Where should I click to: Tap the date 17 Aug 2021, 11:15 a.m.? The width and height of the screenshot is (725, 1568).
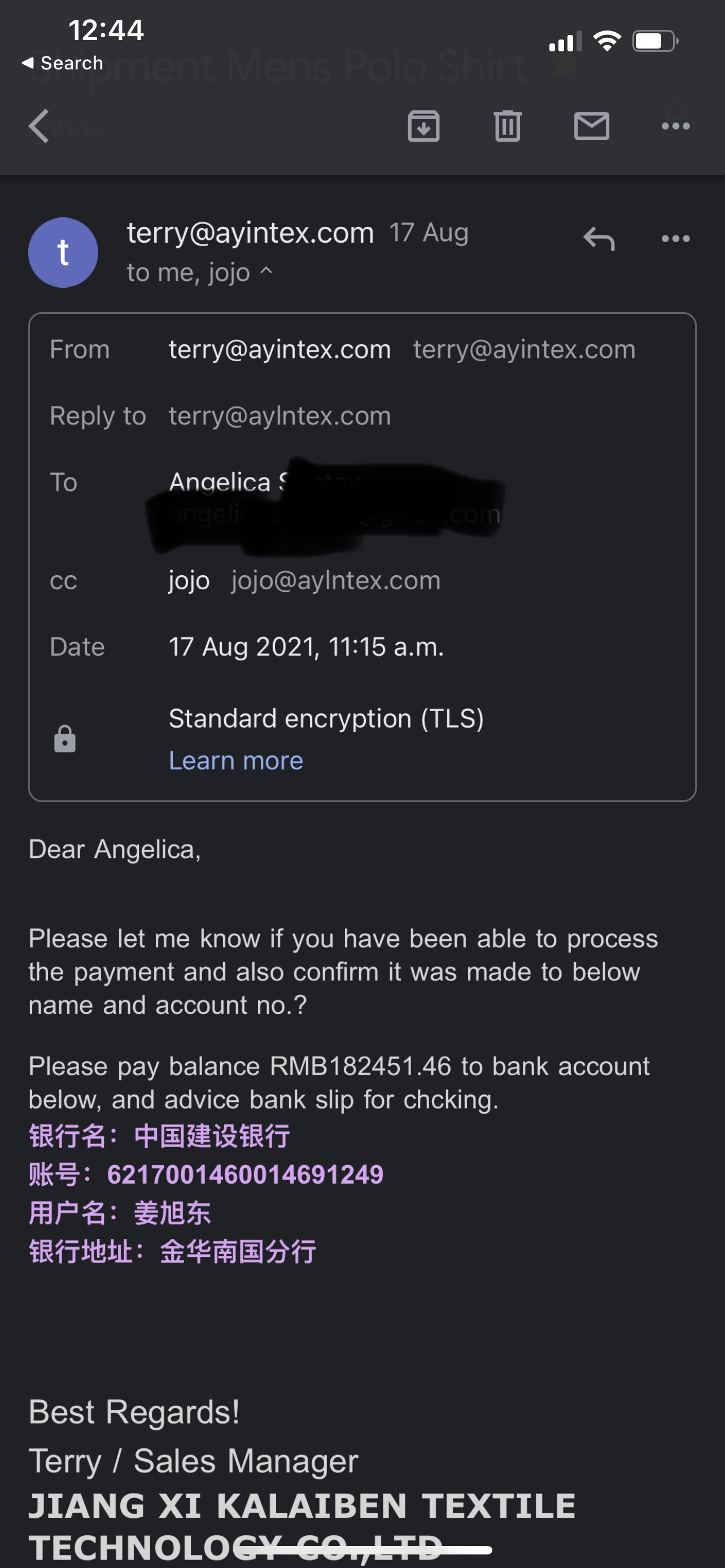306,647
